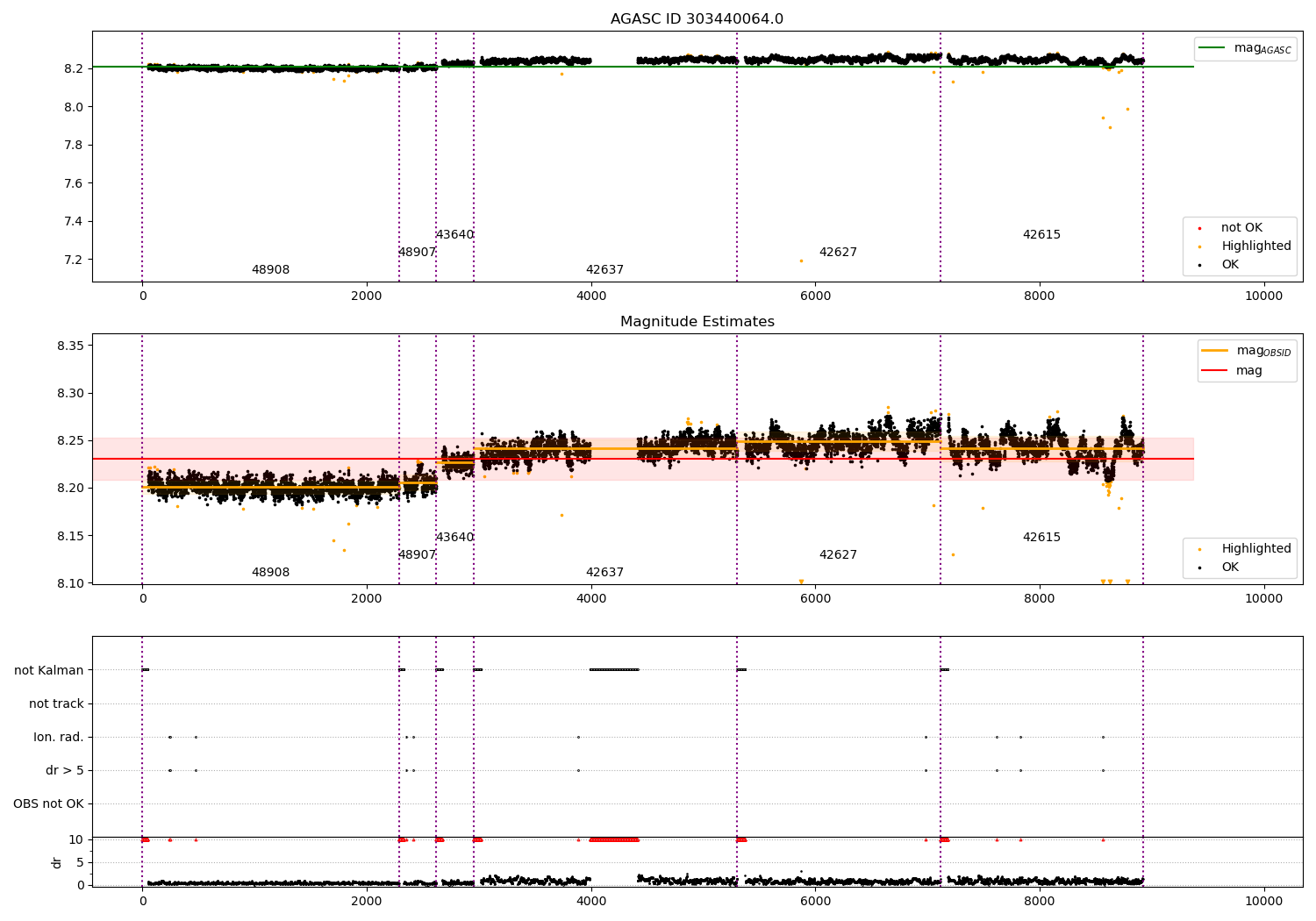Click obsid label 42637 in Magnitude Estimates plot
The height and width of the screenshot is (921, 1316).
pyautogui.click(x=604, y=573)
